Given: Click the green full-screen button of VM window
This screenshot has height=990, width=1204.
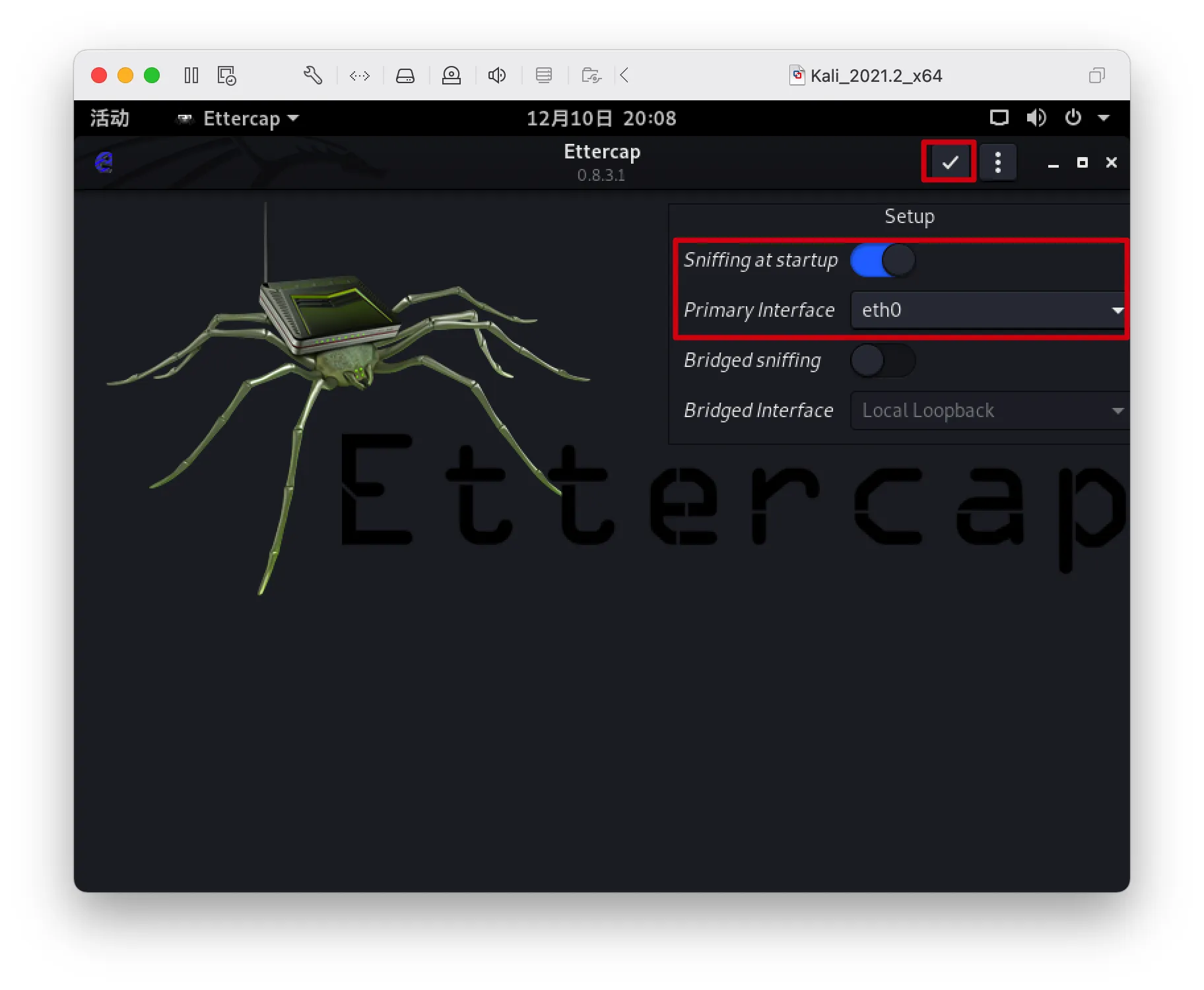Looking at the screenshot, I should tap(152, 75).
